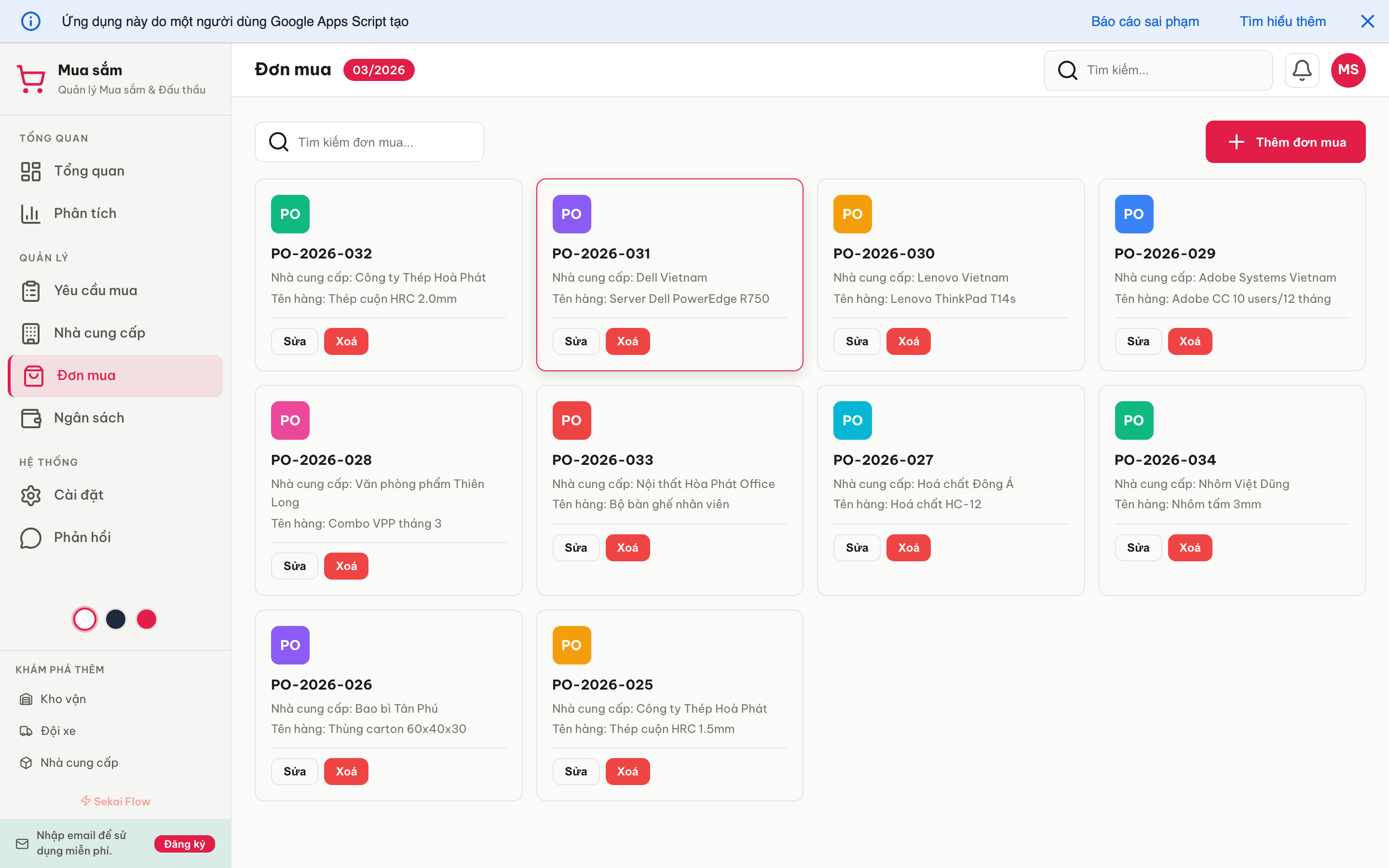Click the cyan PO icon of PO-2026-027
The image size is (1389, 868).
point(852,420)
